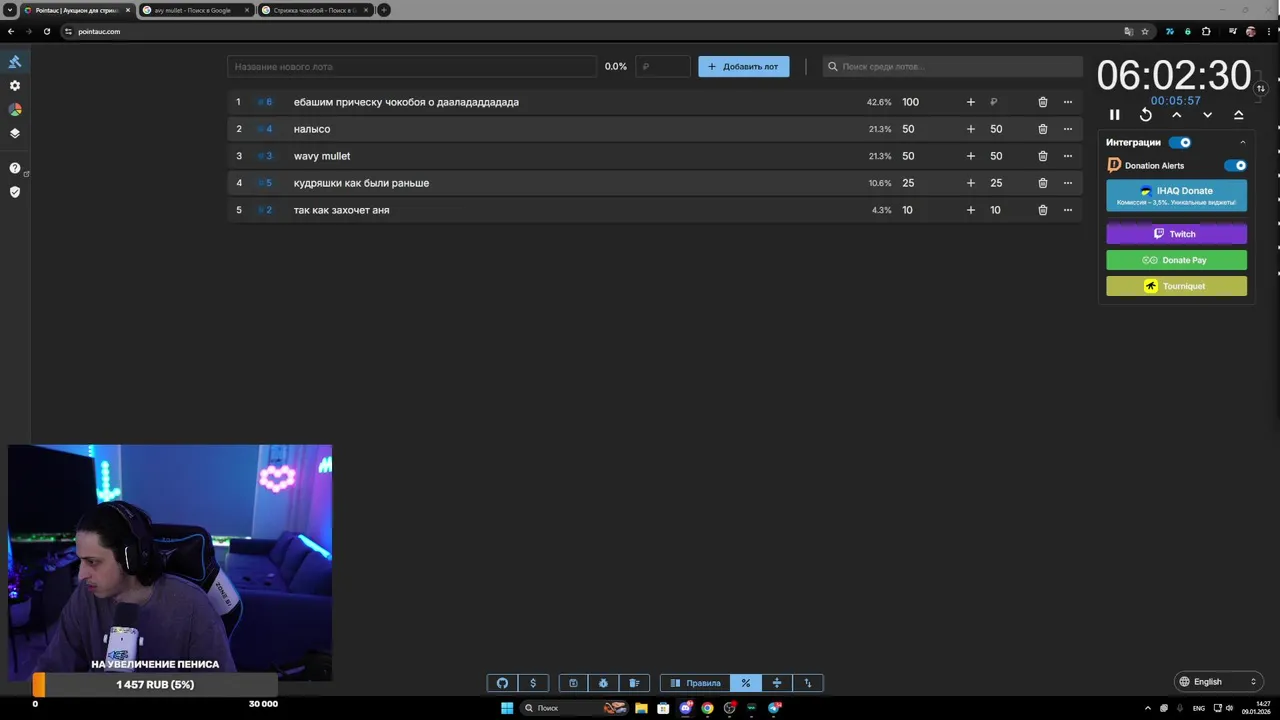Click plus on the first lot row
The width and height of the screenshot is (1280, 720).
(970, 102)
